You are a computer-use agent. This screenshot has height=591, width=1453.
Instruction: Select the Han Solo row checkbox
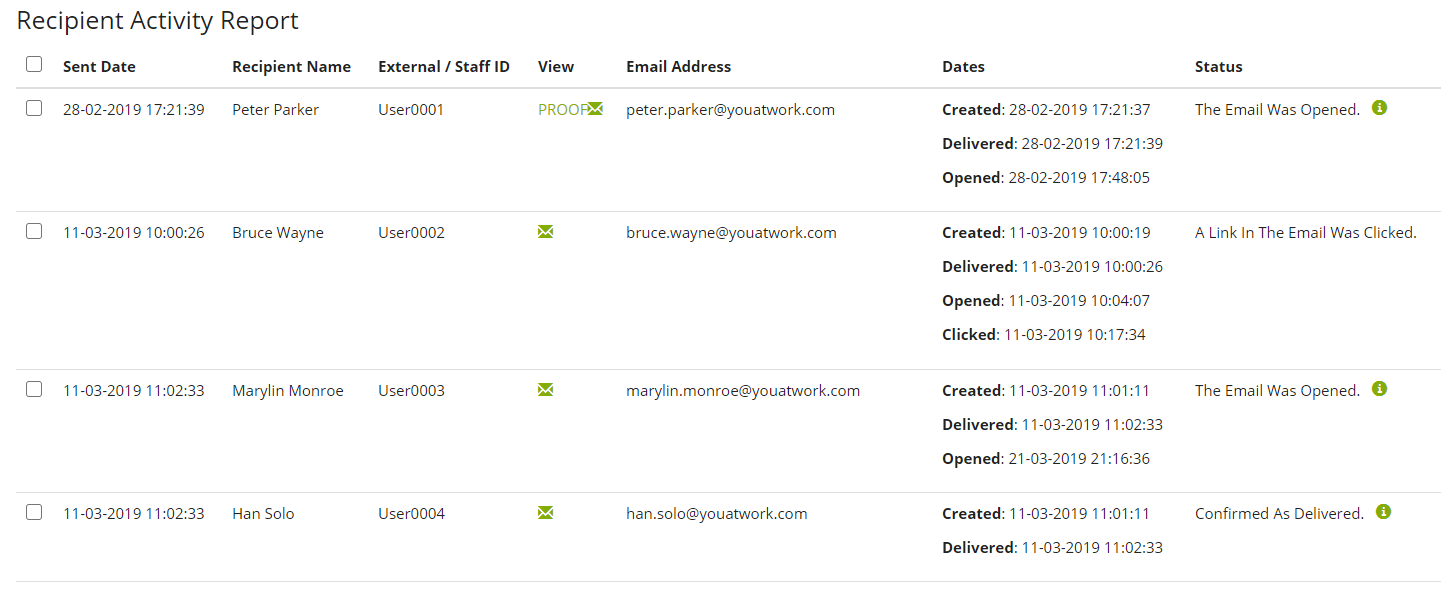(34, 512)
